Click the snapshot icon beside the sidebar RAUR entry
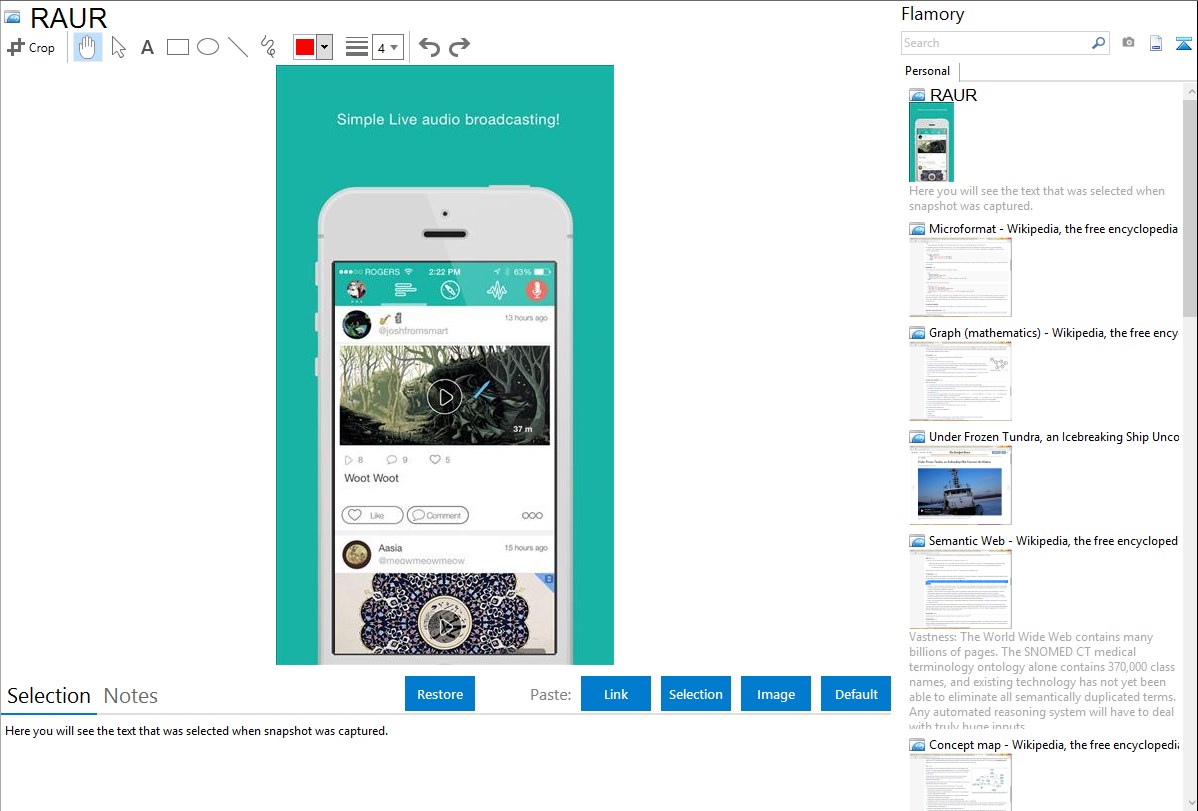1198x811 pixels. (x=917, y=96)
